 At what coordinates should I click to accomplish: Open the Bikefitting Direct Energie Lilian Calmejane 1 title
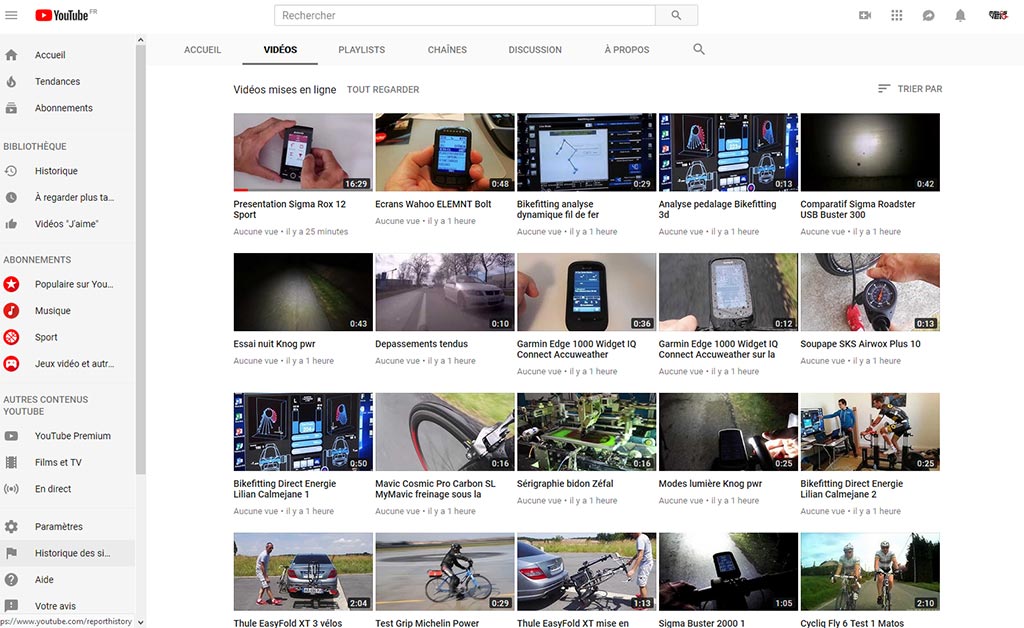click(285, 489)
